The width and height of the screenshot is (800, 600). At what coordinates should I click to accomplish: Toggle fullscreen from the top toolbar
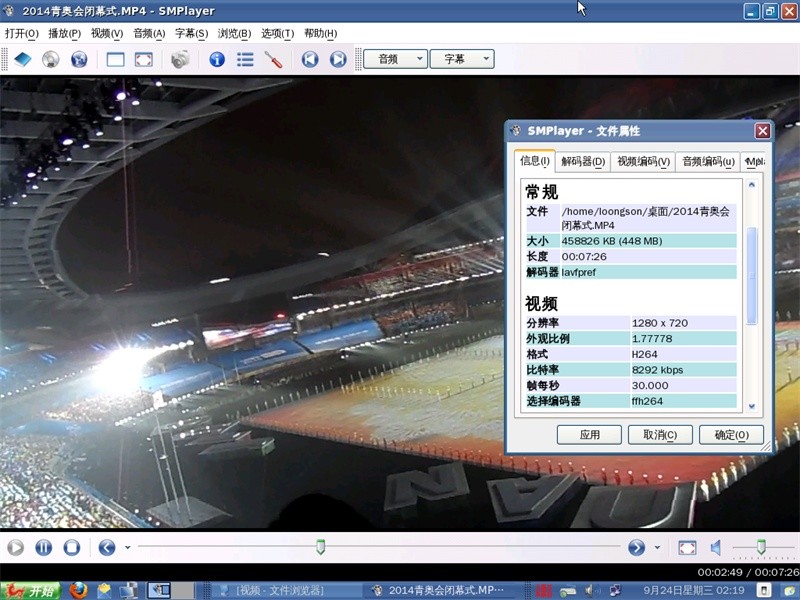pyautogui.click(x=143, y=59)
